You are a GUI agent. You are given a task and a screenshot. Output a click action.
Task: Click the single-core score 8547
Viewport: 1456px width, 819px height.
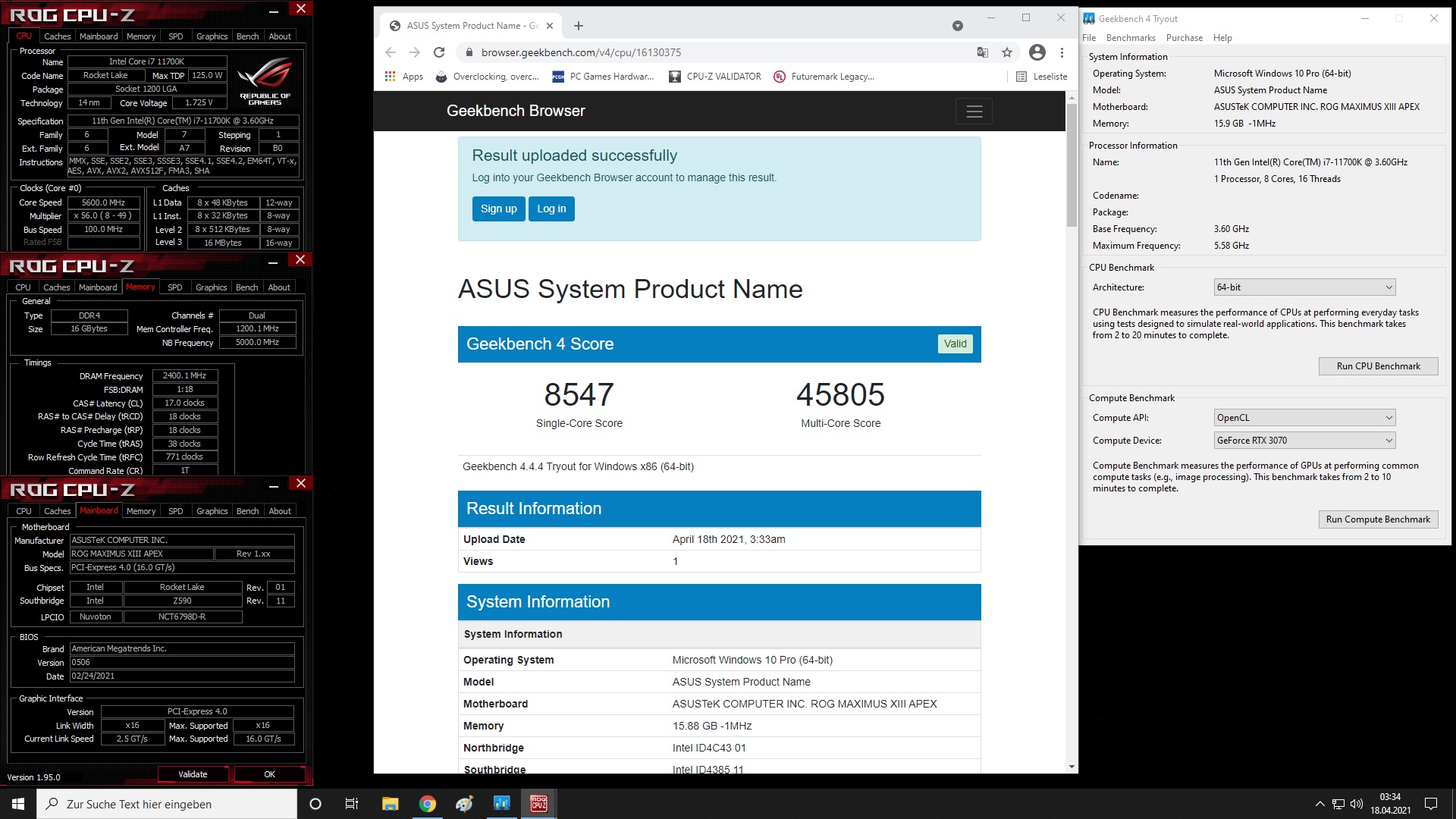[579, 395]
